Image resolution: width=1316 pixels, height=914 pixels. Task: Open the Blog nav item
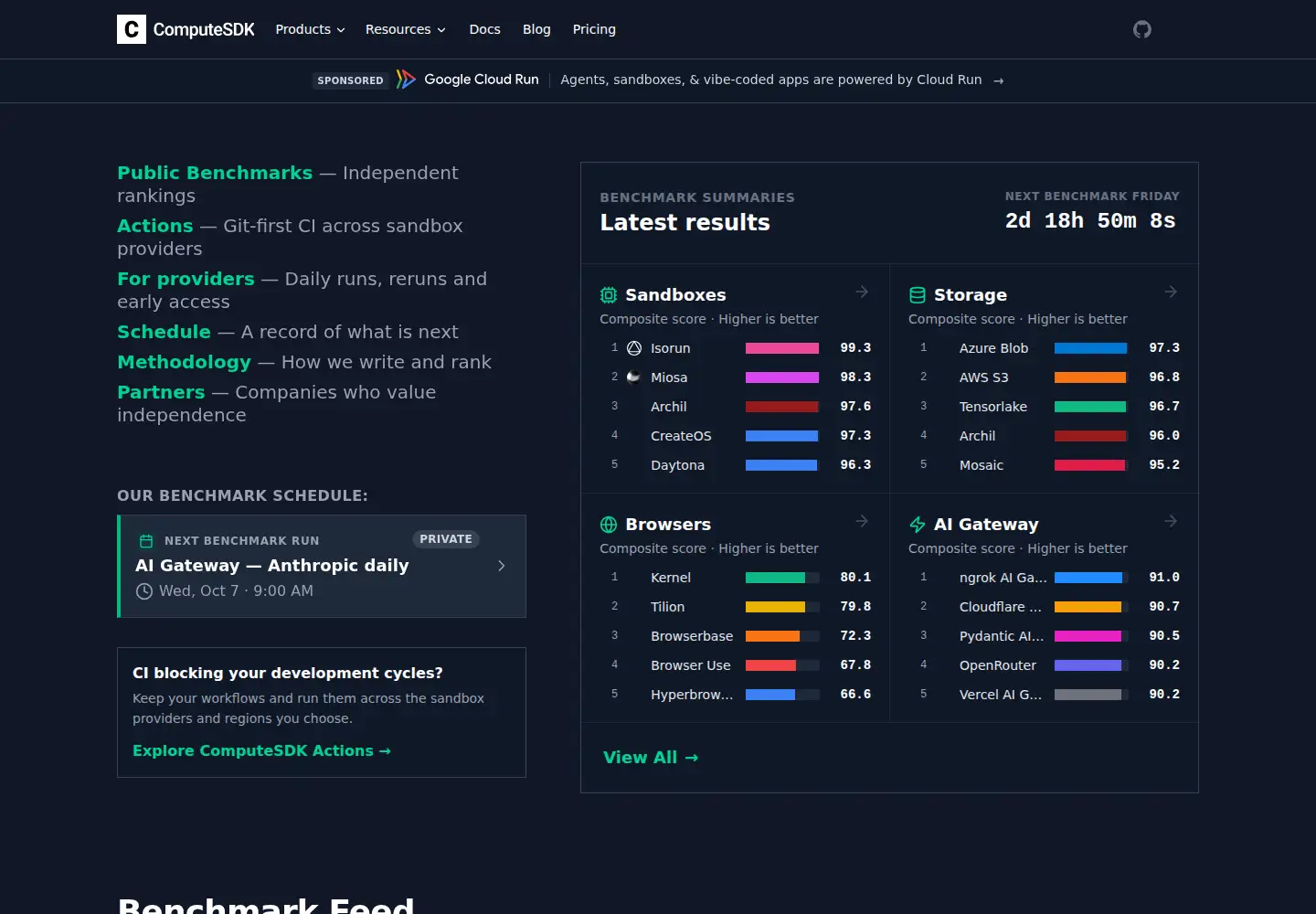pyautogui.click(x=536, y=29)
